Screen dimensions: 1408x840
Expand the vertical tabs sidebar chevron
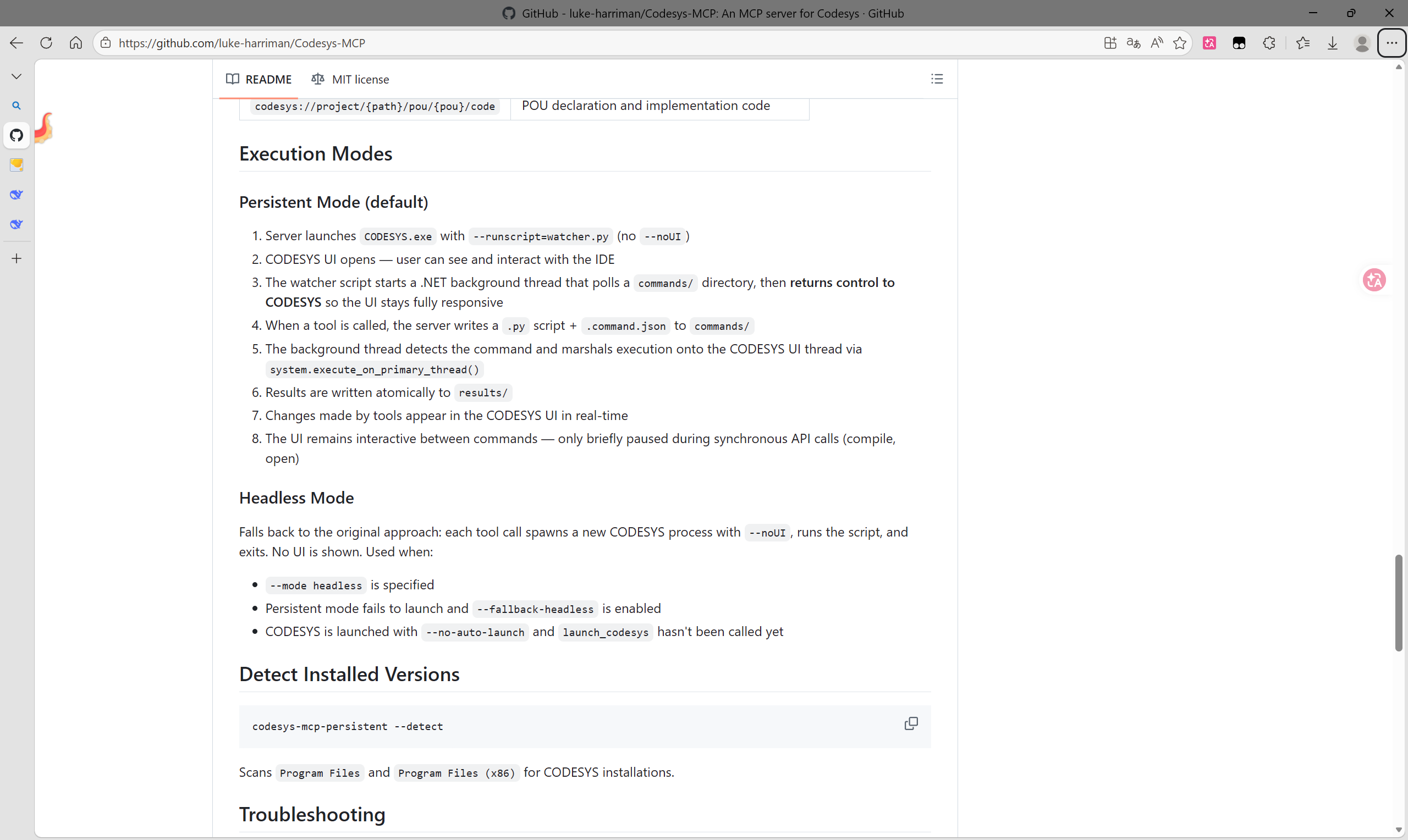click(x=16, y=76)
